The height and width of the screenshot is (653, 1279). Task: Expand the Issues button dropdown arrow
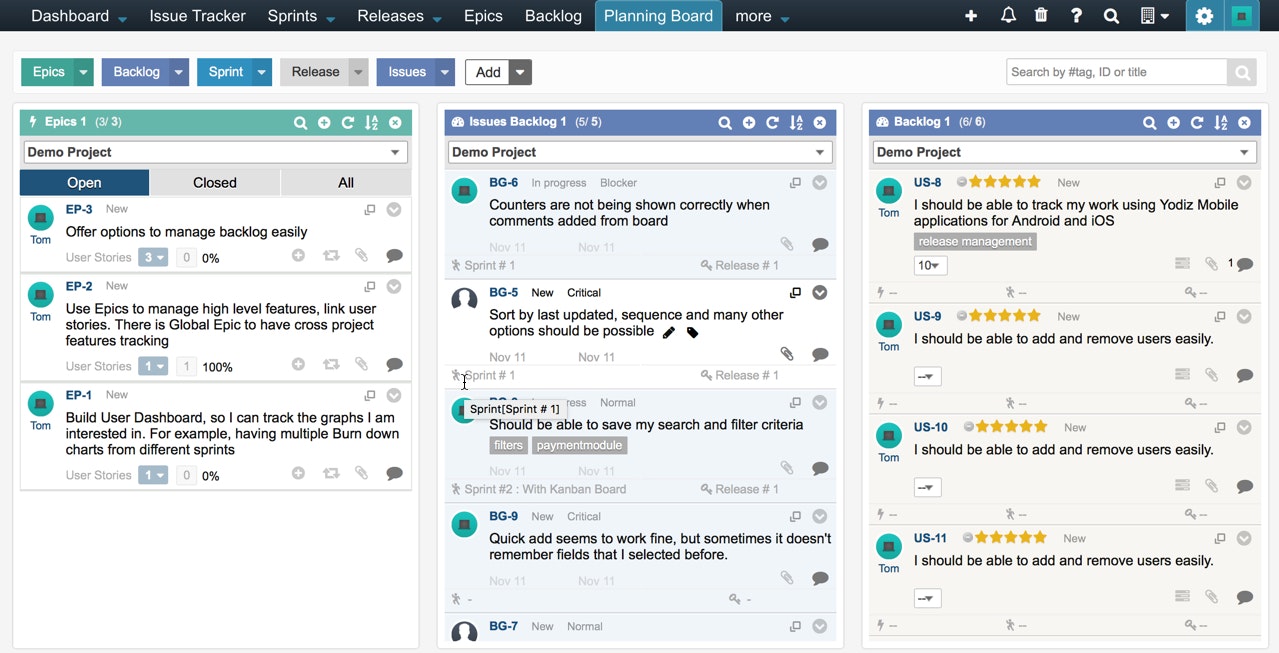445,72
